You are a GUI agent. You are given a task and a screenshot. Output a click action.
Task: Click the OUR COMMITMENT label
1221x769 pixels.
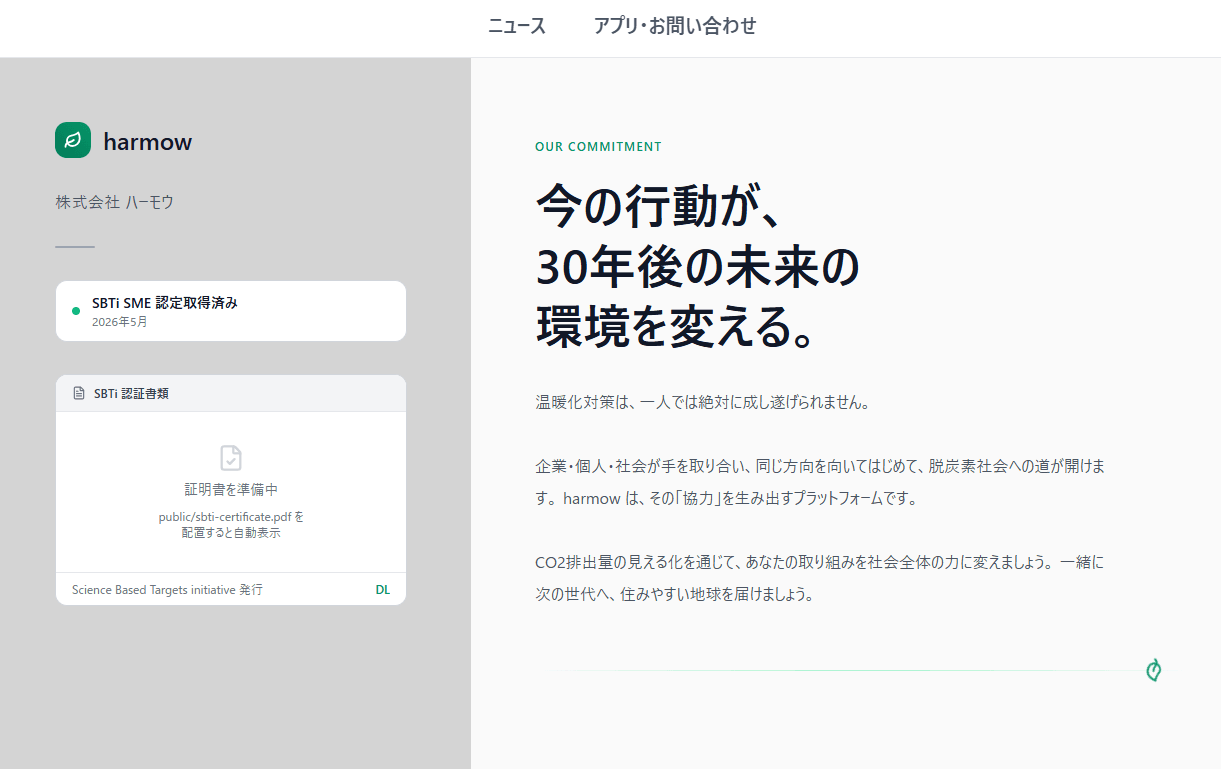pyautogui.click(x=598, y=147)
